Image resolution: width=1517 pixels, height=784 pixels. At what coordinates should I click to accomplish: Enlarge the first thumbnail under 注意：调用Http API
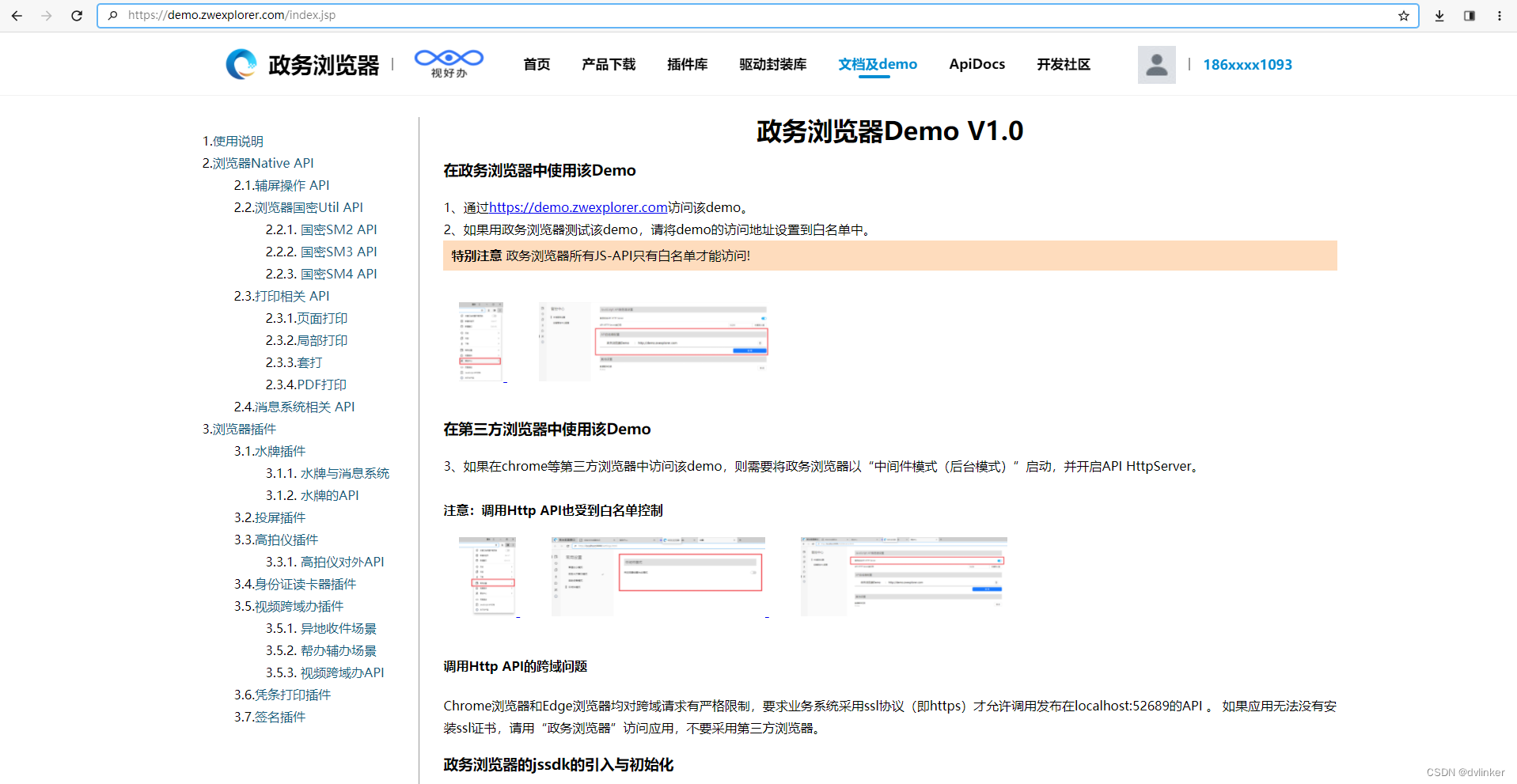(x=487, y=577)
